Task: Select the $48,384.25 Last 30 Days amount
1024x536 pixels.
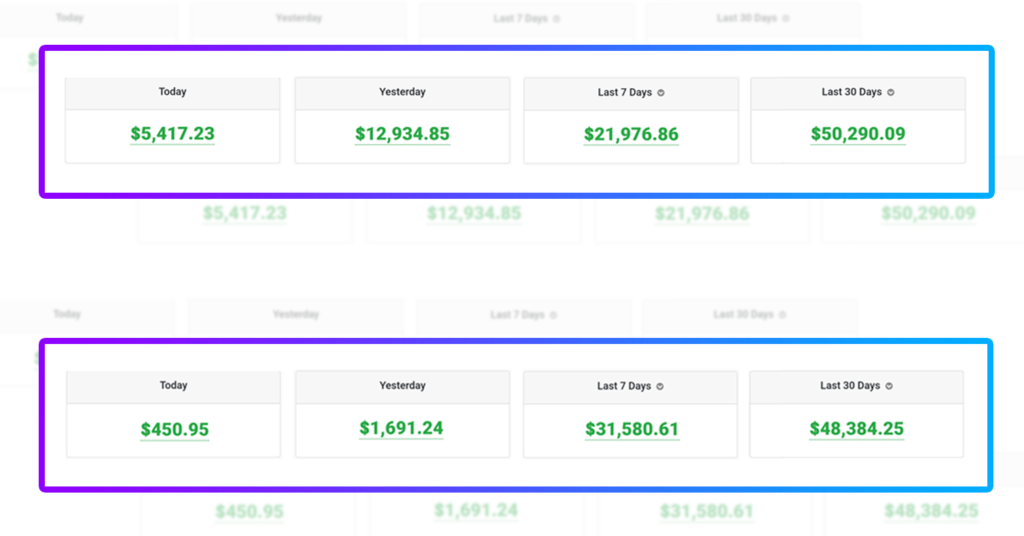Action: click(x=856, y=429)
